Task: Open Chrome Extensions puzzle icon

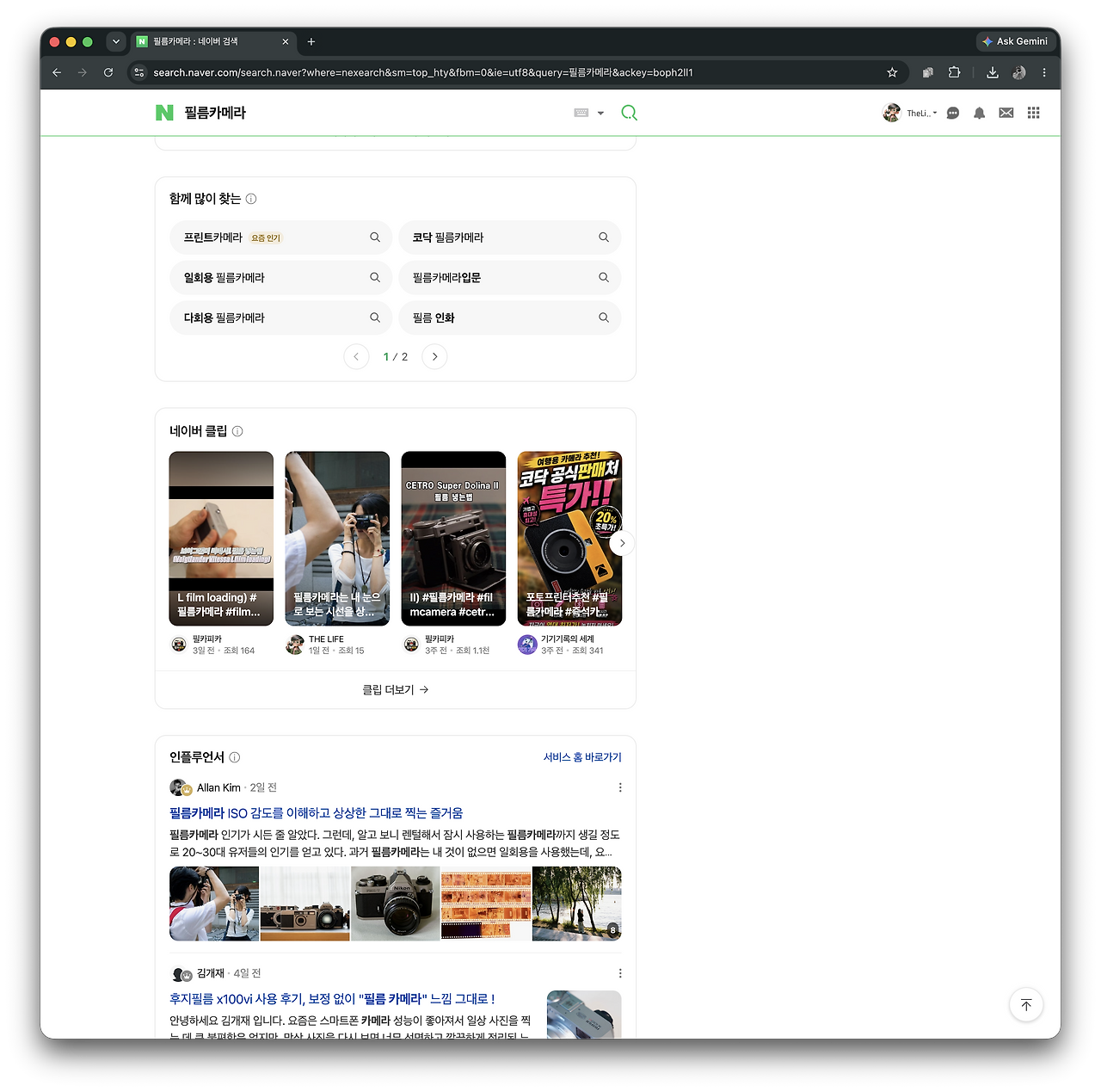Action: [x=954, y=72]
